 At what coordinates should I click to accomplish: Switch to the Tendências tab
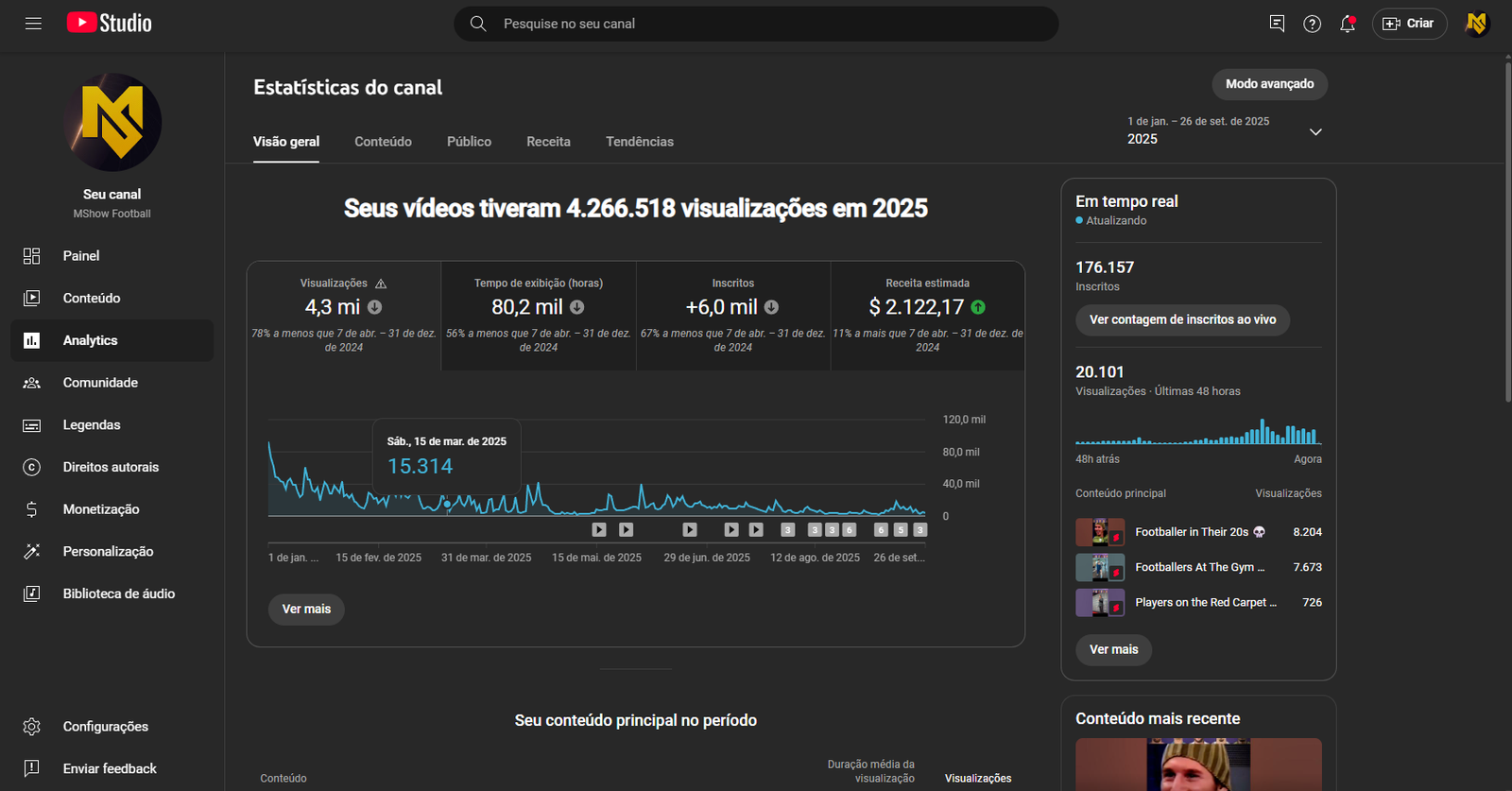[640, 142]
